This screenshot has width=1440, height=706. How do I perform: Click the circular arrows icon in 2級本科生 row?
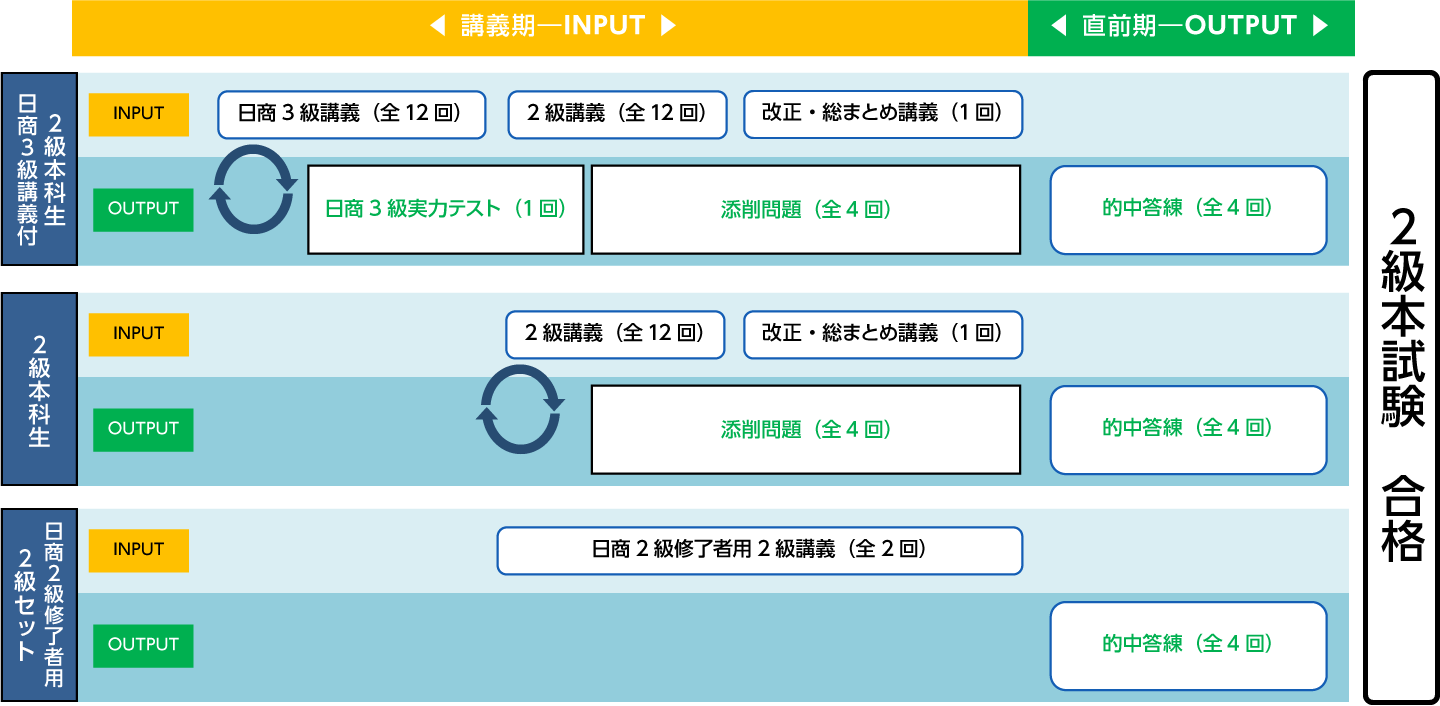[520, 410]
